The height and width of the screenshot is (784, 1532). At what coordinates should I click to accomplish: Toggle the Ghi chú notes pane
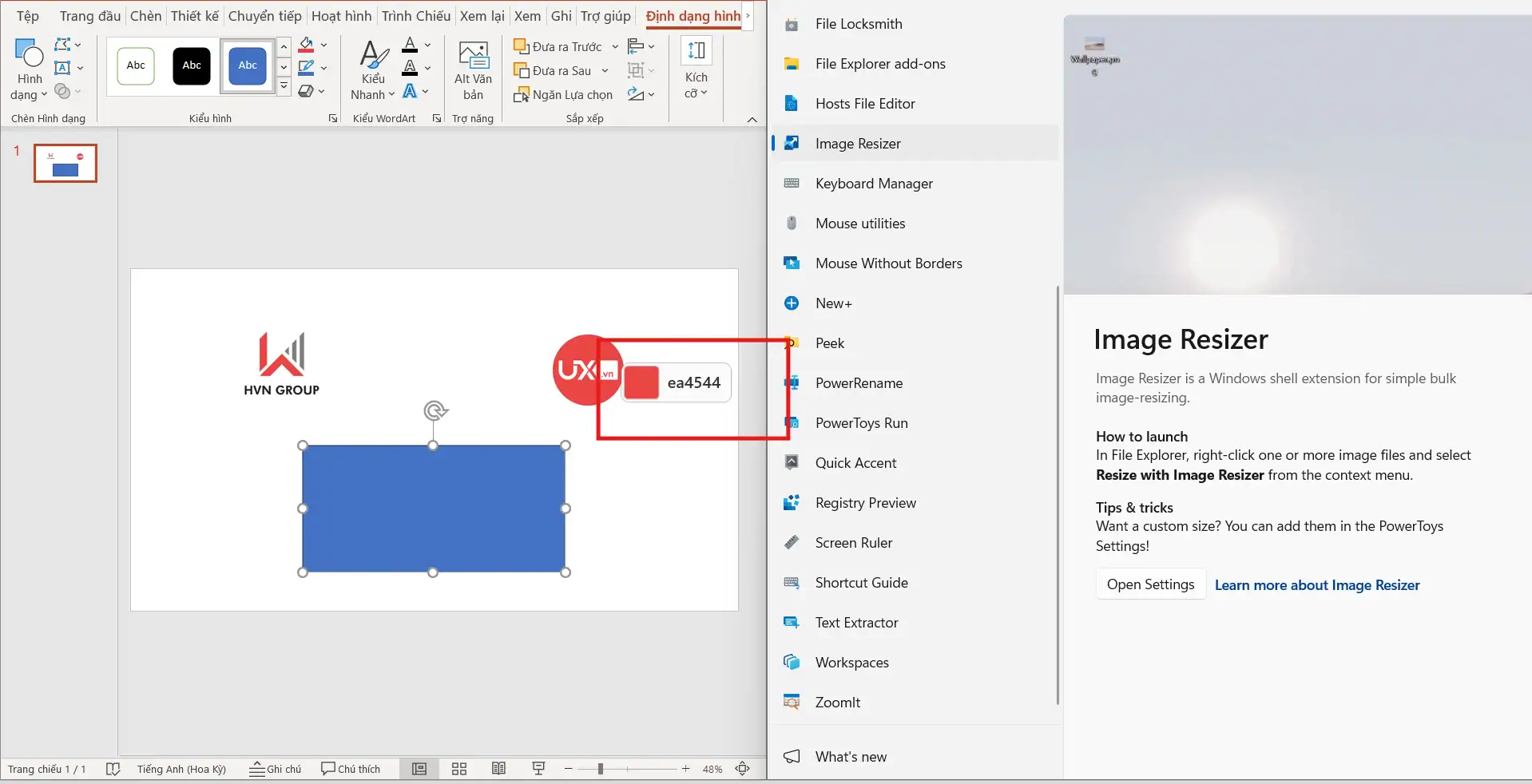pos(276,768)
